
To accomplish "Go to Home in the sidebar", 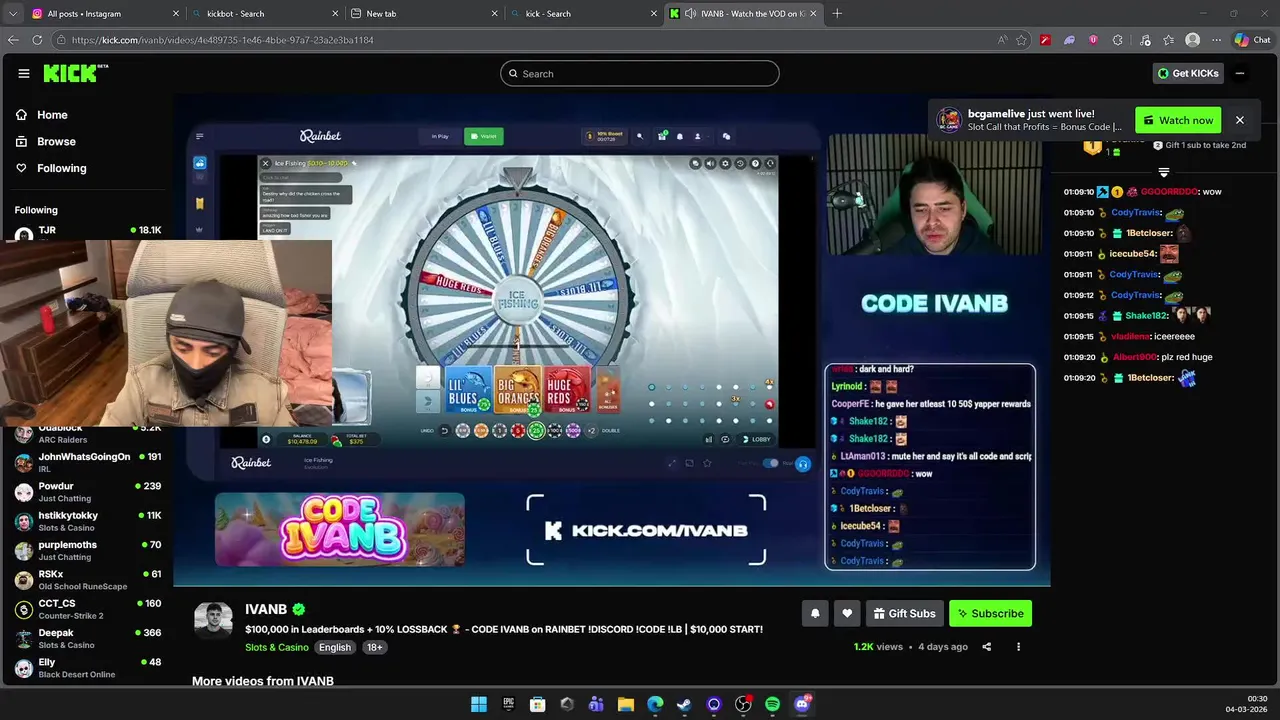I will coord(52,115).
